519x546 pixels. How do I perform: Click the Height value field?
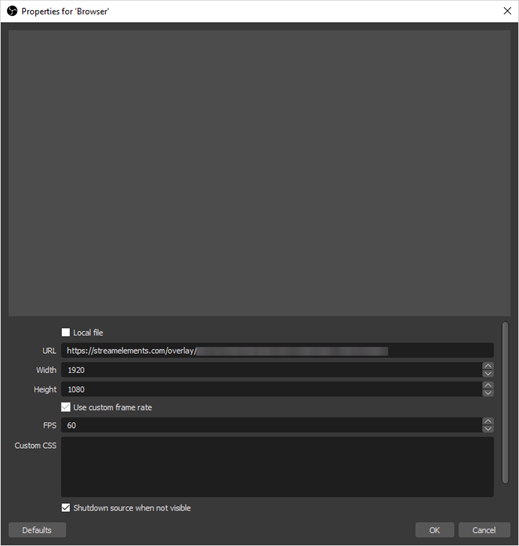click(x=272, y=389)
